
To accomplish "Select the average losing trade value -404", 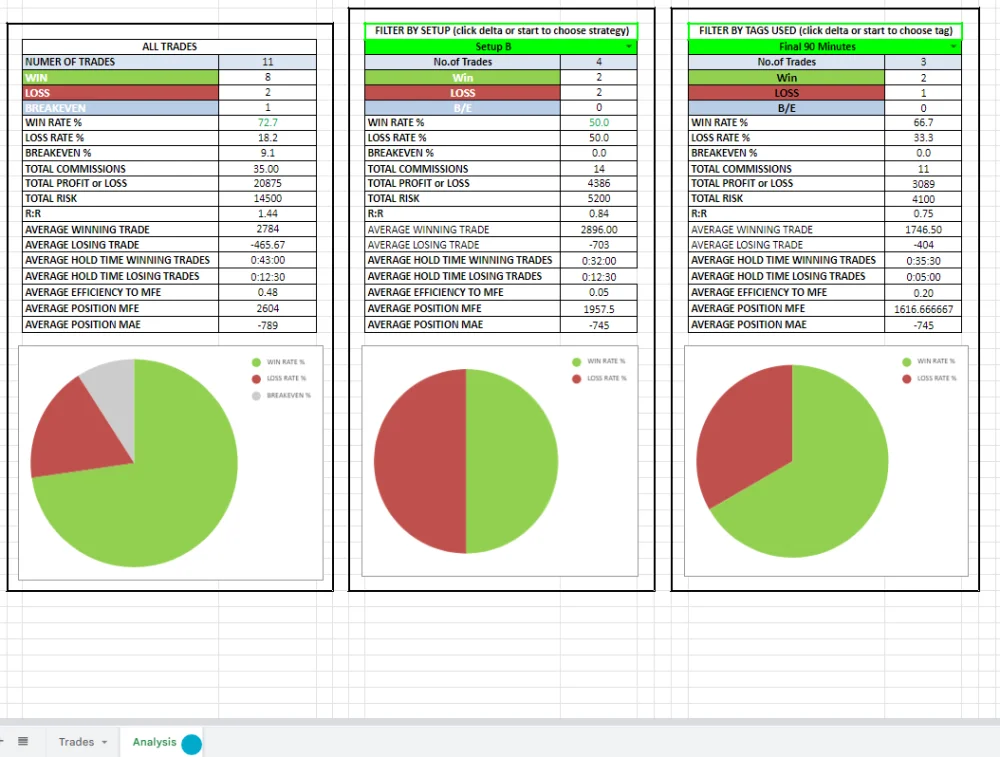I will (x=923, y=244).
